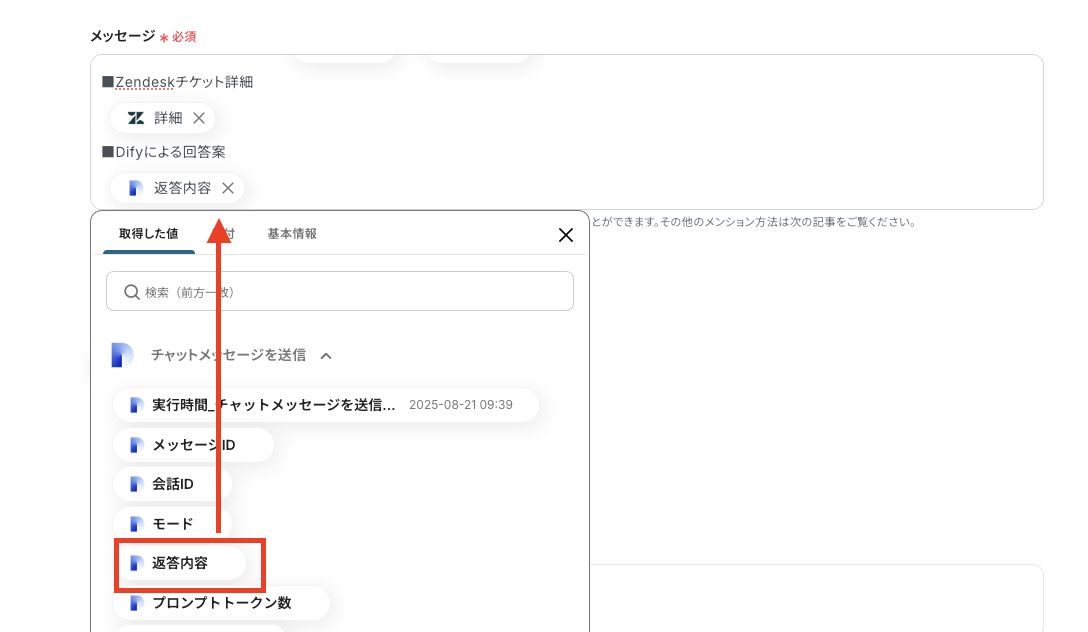This screenshot has height=632, width=1088.
Task: Click the Zendesk icon in the 詳細 chip
Action: 135,117
